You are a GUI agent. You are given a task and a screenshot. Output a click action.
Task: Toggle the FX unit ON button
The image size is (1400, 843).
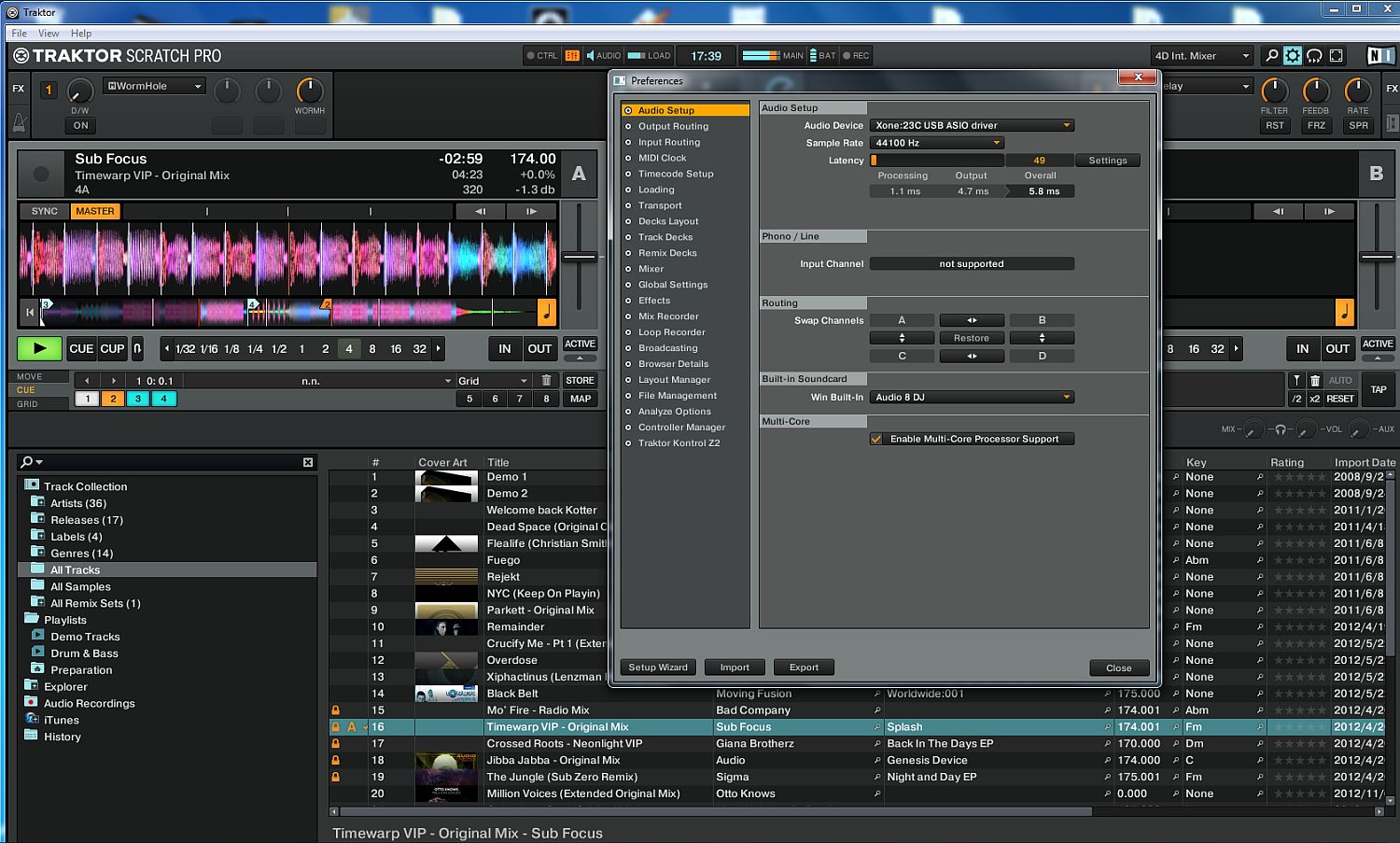(80, 125)
